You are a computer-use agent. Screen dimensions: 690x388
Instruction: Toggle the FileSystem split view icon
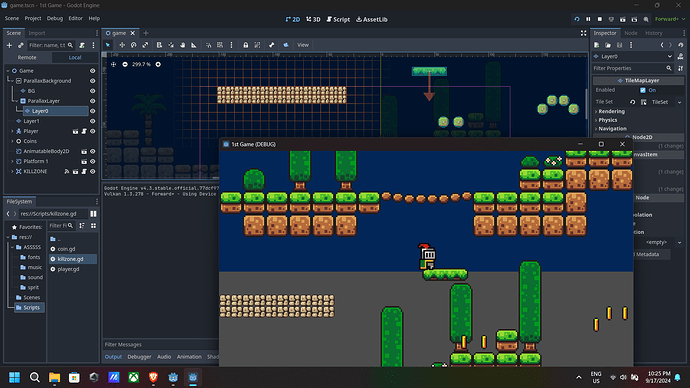pyautogui.click(x=93, y=214)
